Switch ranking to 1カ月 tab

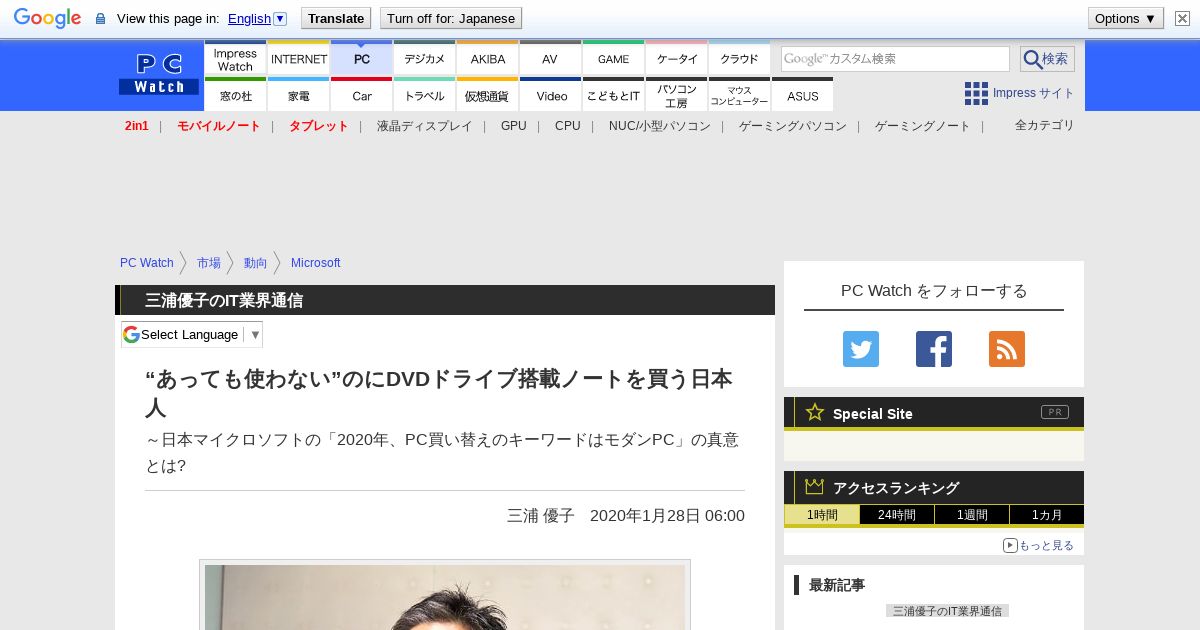click(1046, 515)
